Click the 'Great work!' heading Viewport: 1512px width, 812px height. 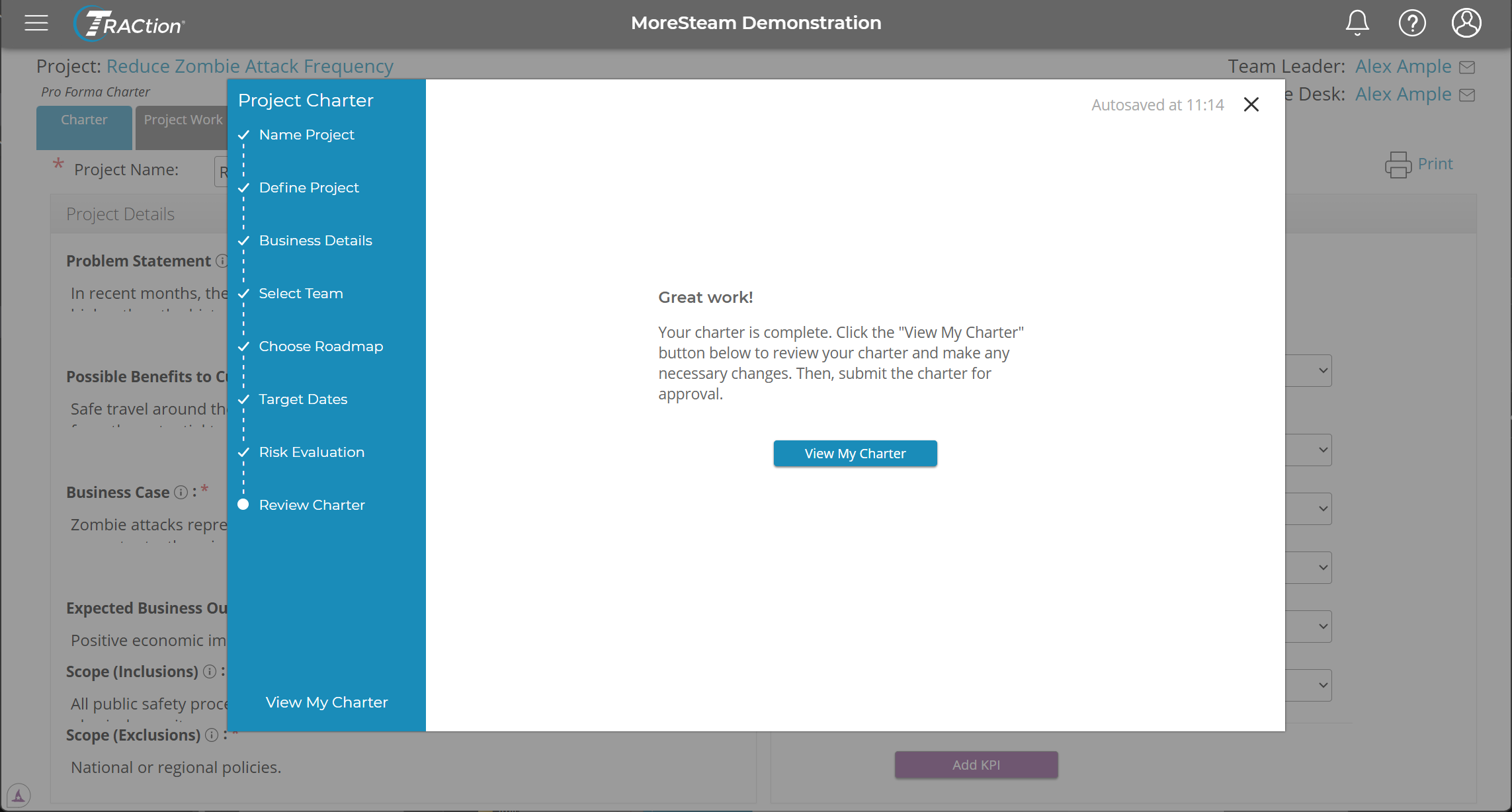tap(706, 298)
